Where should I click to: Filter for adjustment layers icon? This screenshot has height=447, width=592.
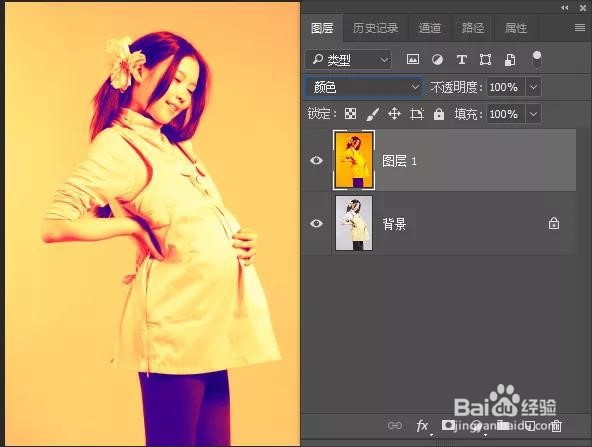pos(437,60)
